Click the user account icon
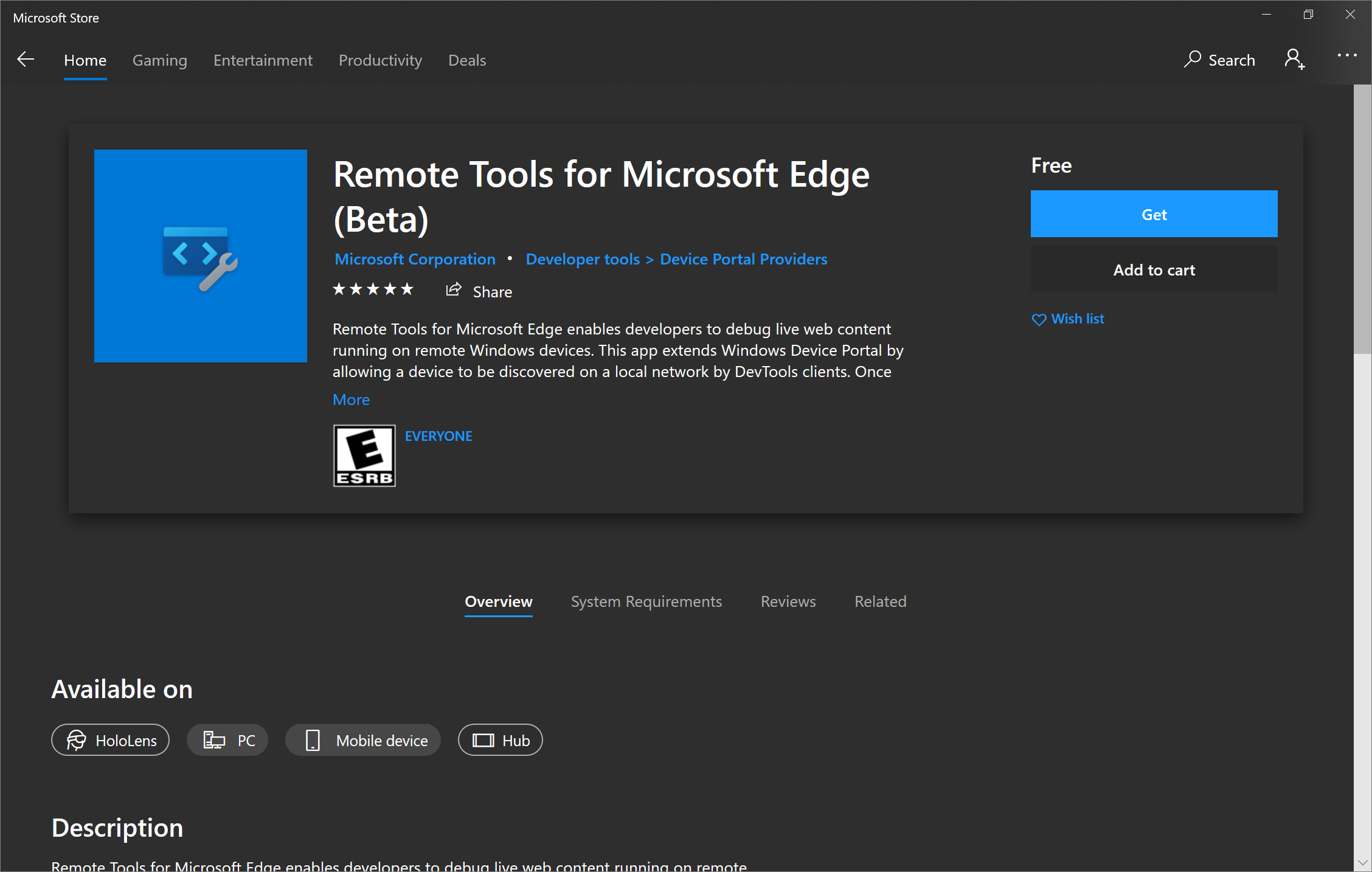 coord(1295,59)
